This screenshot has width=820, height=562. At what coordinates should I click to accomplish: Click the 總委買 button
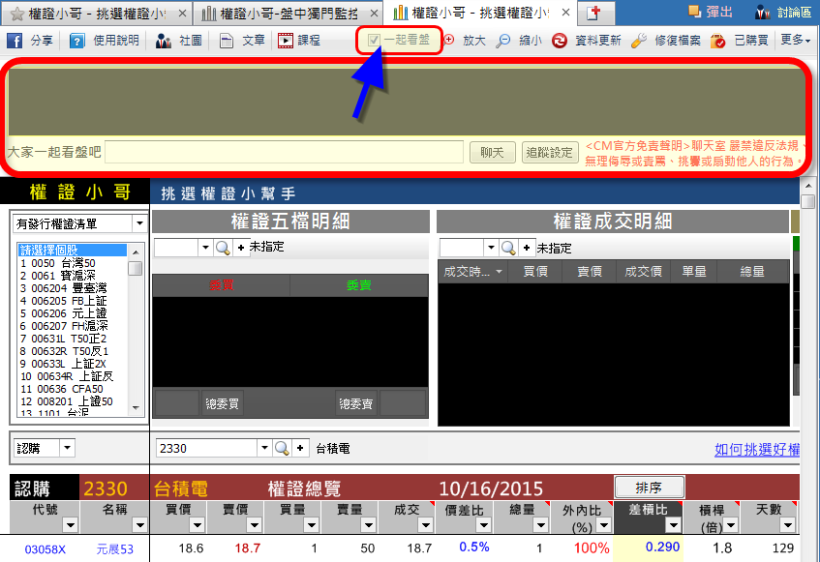(222, 404)
